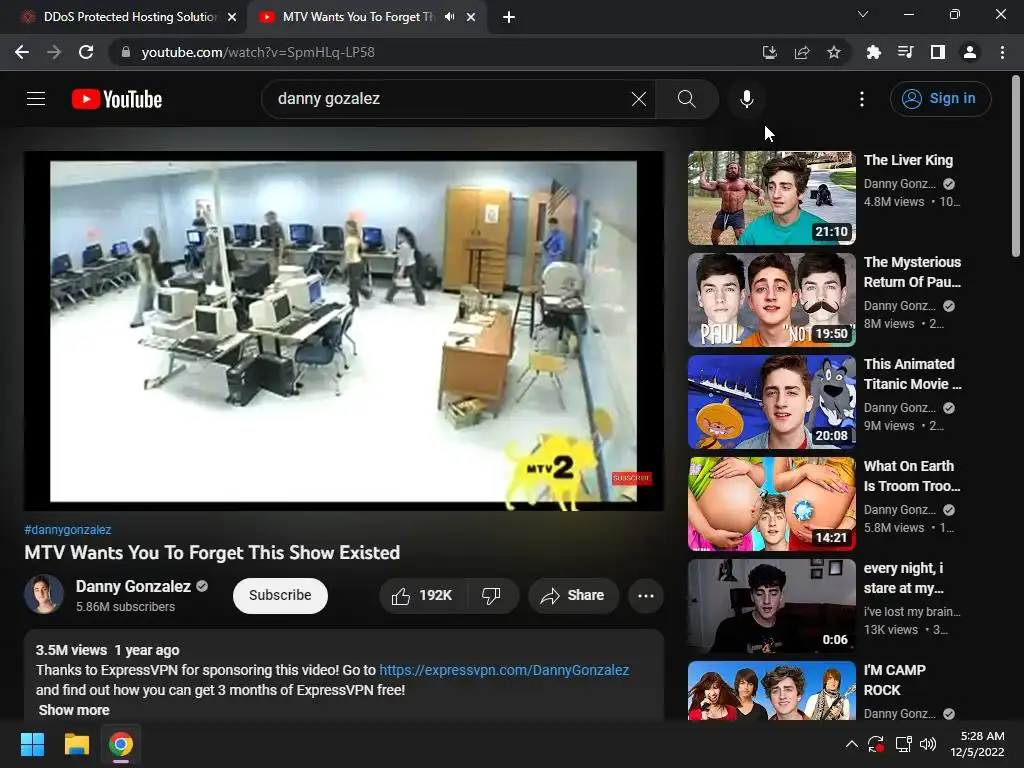This screenshot has width=1024, height=768.
Task: Open Danny Gonzalez channel name
Action: [133, 586]
